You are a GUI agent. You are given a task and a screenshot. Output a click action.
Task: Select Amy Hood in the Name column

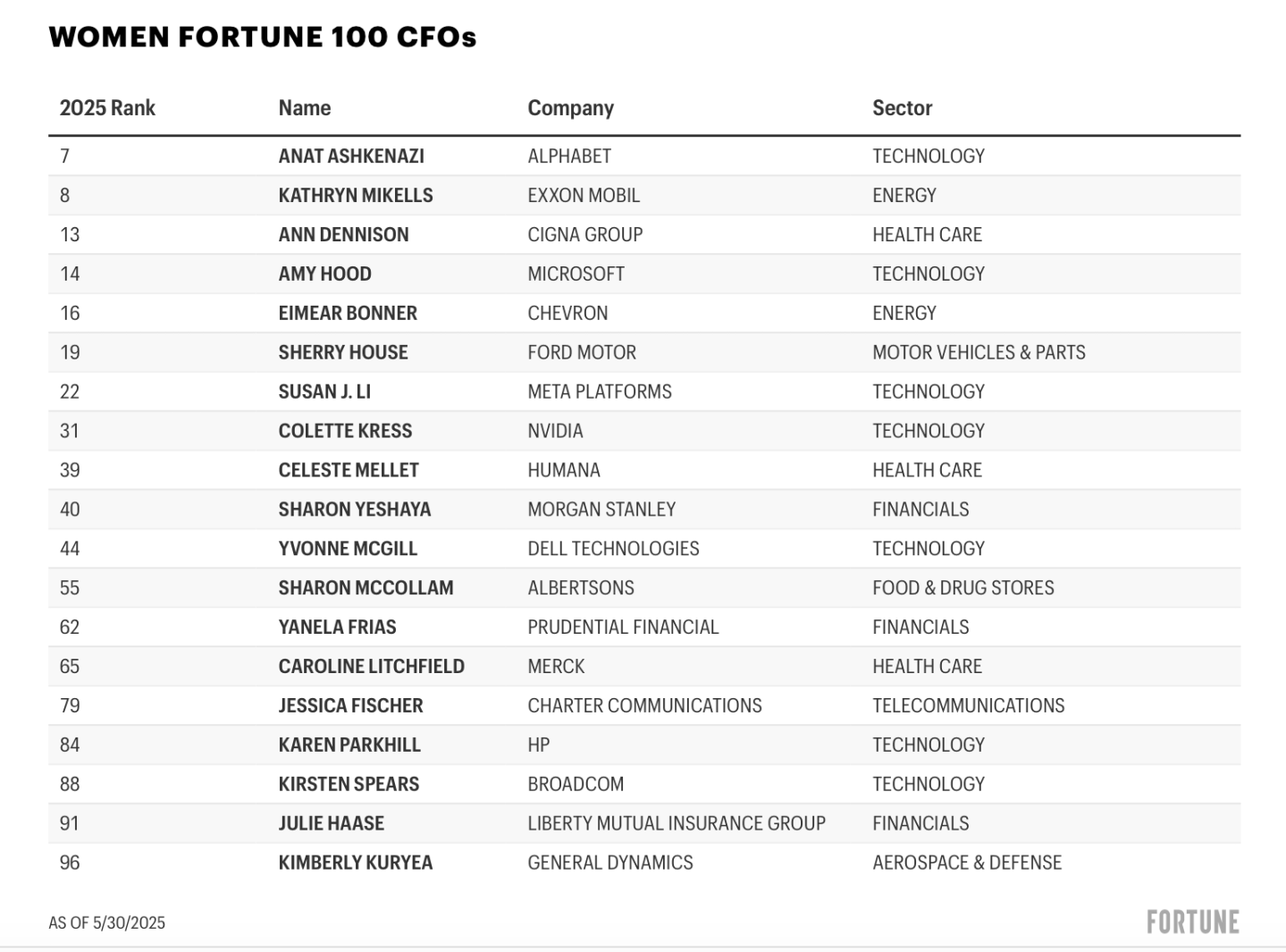point(324,274)
